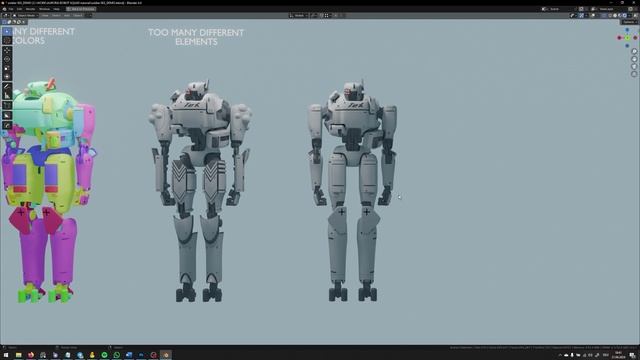
Task: Toggle perspective/orthographic gizmo button
Action: click(x=634, y=74)
